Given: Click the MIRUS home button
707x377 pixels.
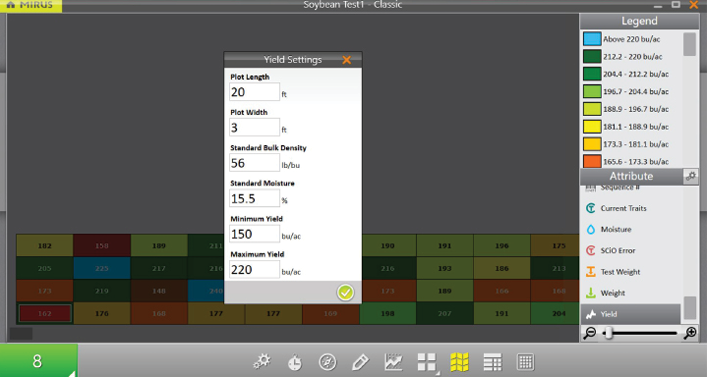Looking at the screenshot, I should pos(31,5).
